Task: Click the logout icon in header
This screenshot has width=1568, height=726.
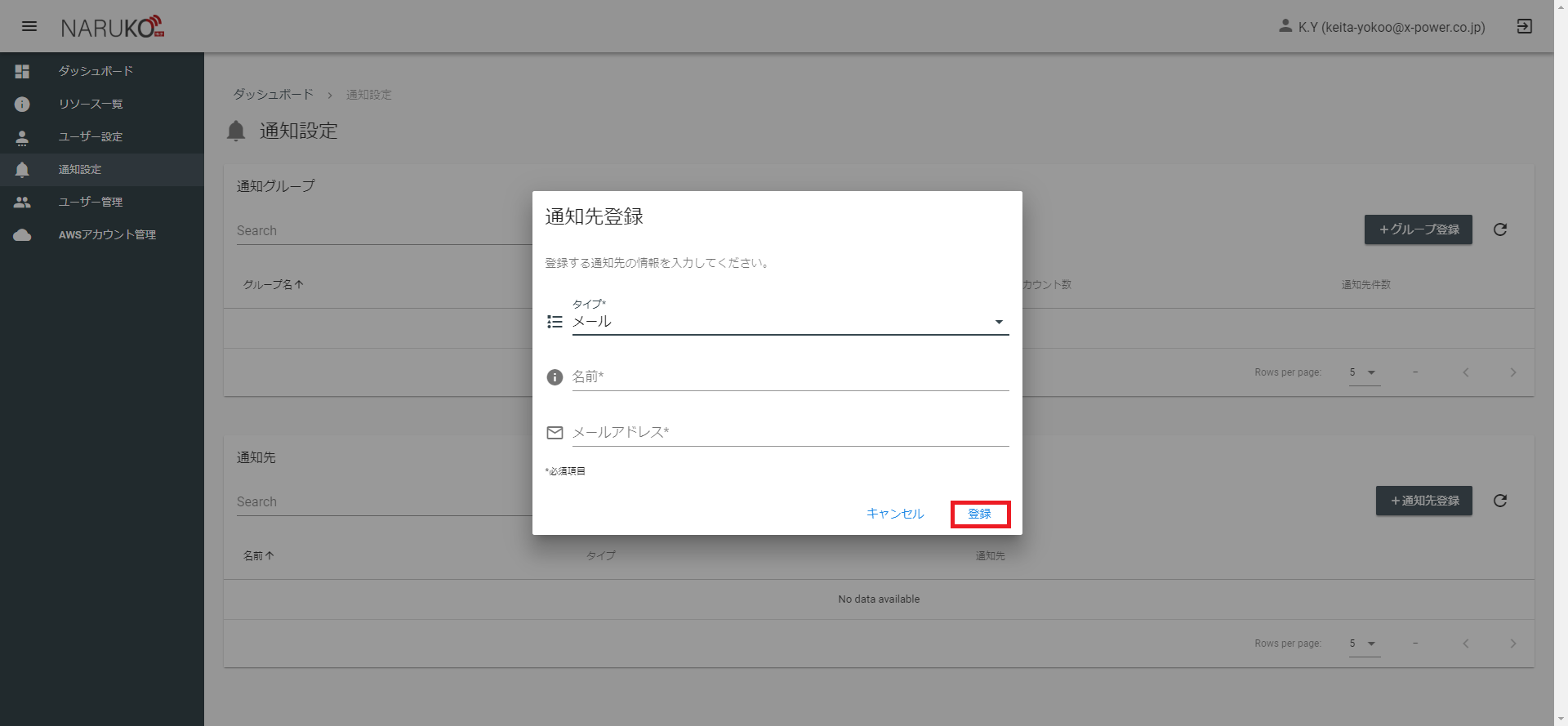Action: click(1524, 26)
